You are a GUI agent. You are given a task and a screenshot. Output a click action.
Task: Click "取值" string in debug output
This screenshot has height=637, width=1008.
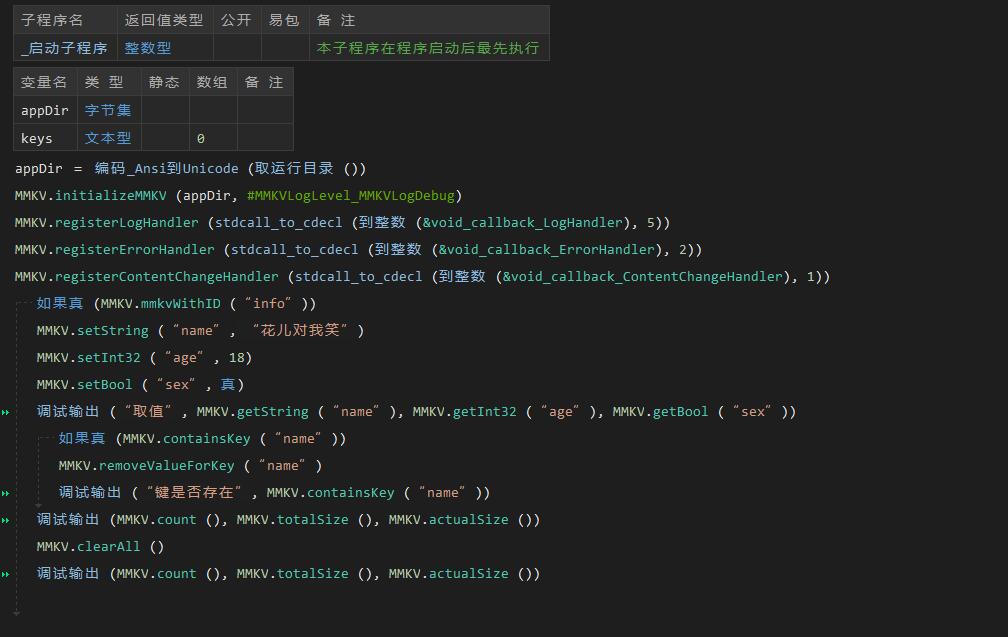tap(148, 411)
